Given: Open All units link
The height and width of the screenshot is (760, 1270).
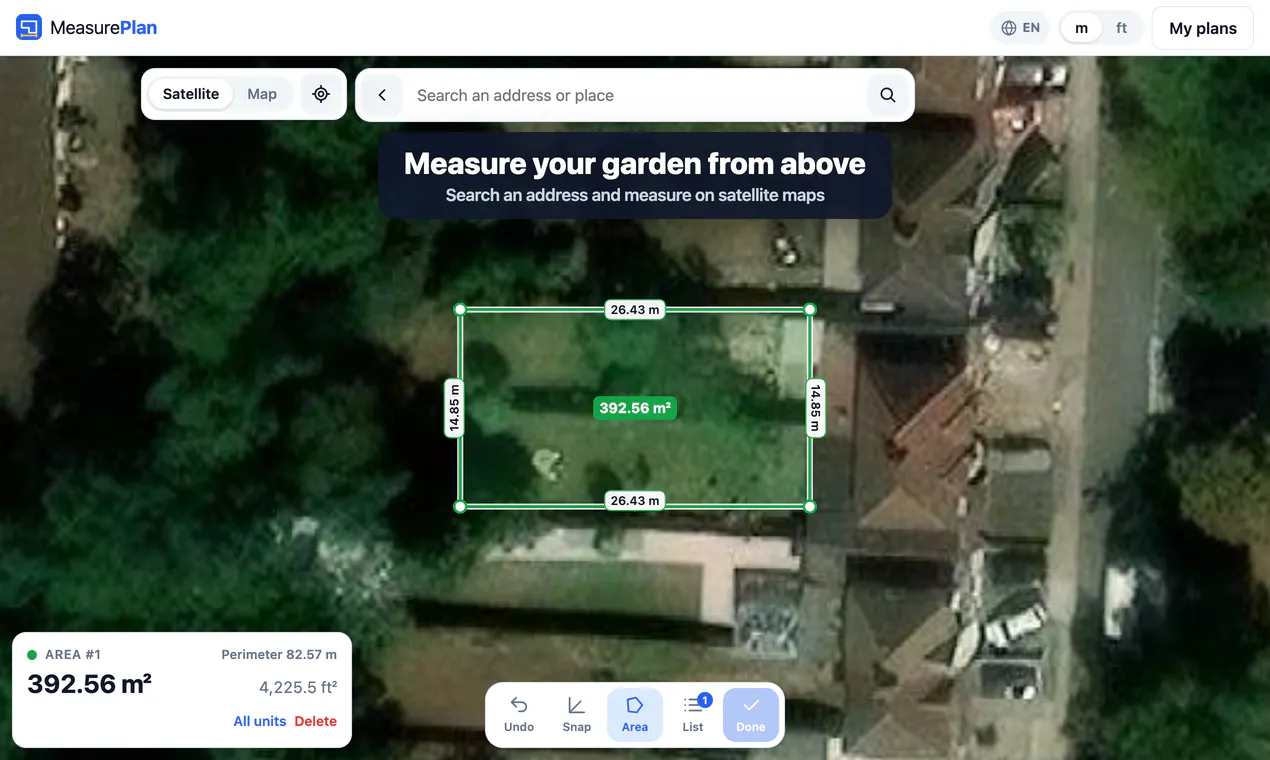Looking at the screenshot, I should (260, 721).
